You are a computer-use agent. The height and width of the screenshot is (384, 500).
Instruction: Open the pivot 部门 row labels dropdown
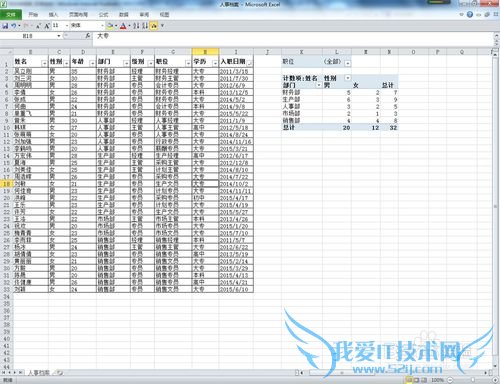point(319,85)
